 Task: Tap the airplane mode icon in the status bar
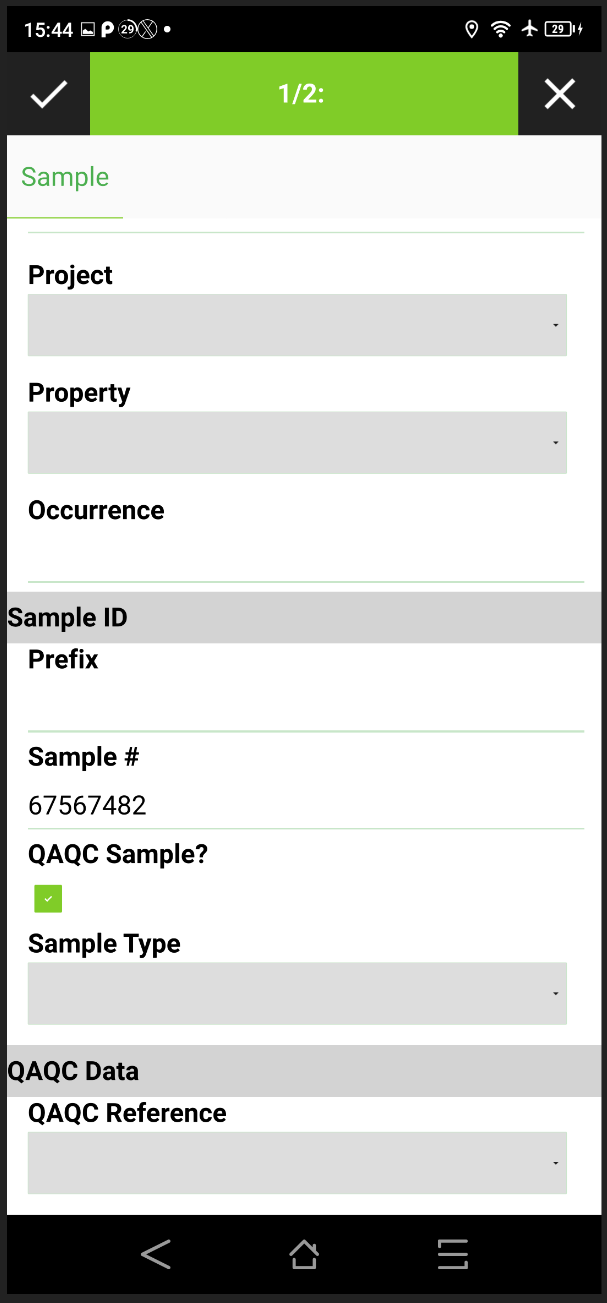point(529,29)
